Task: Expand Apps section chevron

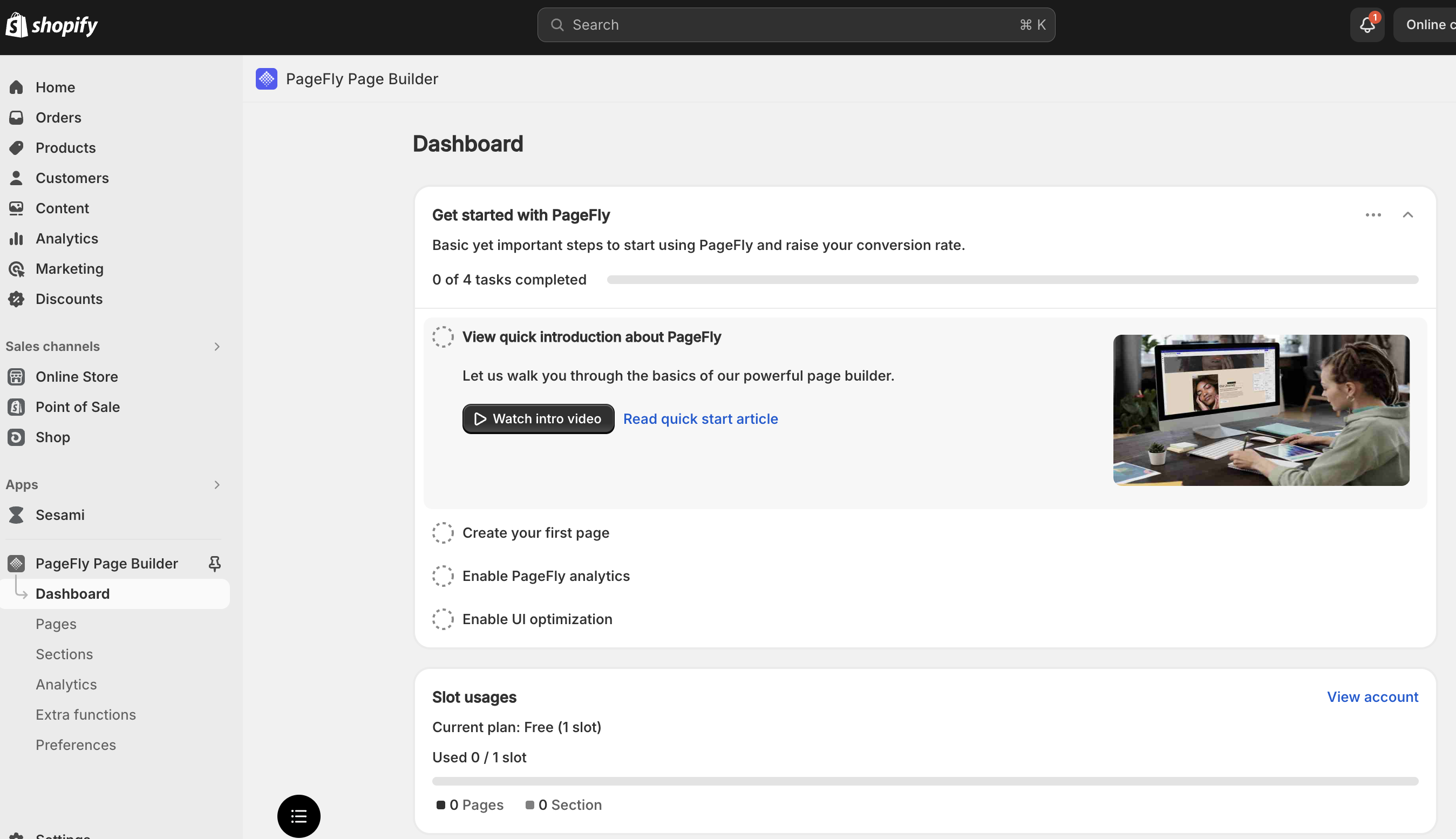Action: (x=217, y=485)
